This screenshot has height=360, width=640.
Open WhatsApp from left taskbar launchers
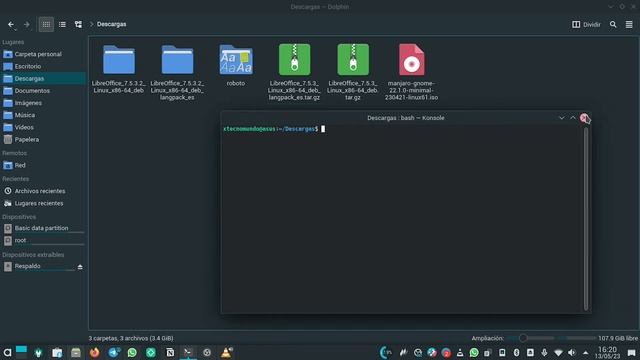coord(132,353)
